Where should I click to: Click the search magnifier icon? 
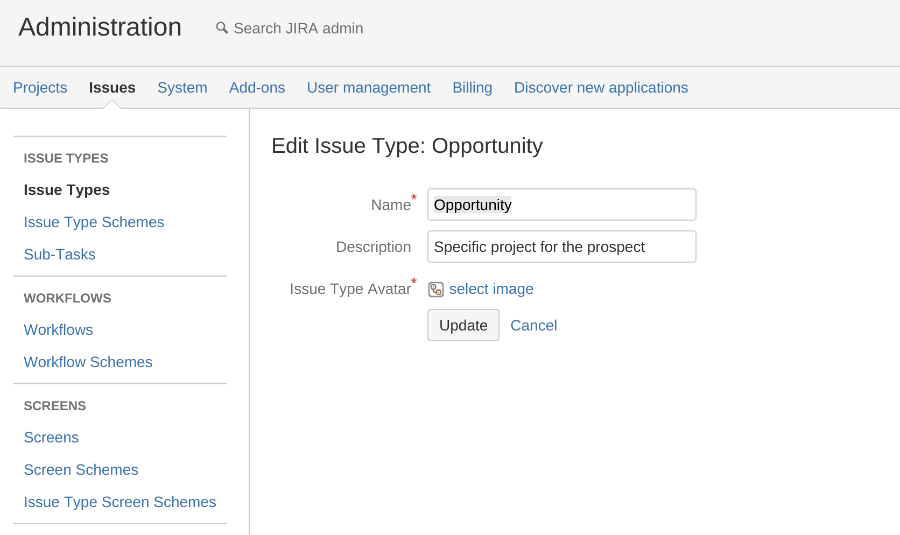(222, 28)
